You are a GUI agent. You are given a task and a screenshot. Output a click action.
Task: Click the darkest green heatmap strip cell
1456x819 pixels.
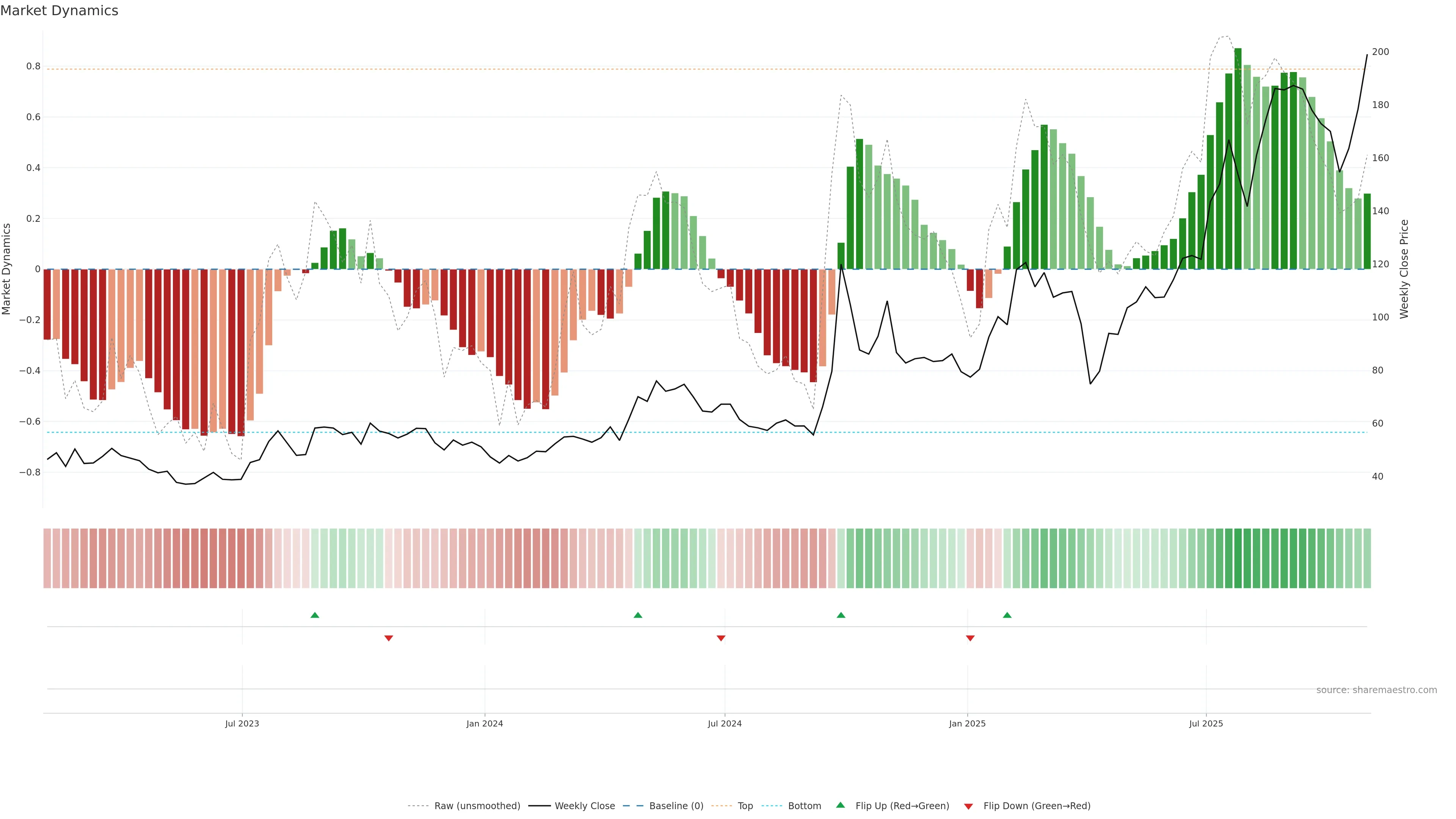pos(1238,558)
